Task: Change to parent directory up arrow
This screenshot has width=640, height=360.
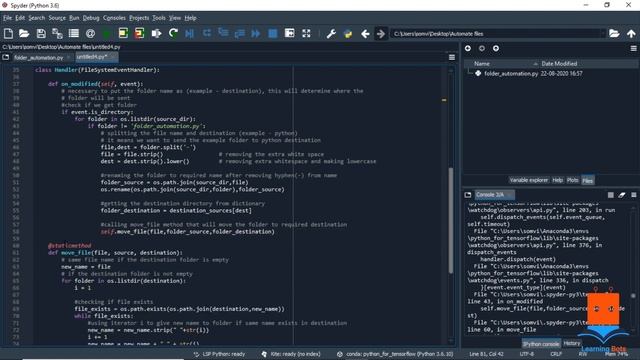Action: pos(631,33)
